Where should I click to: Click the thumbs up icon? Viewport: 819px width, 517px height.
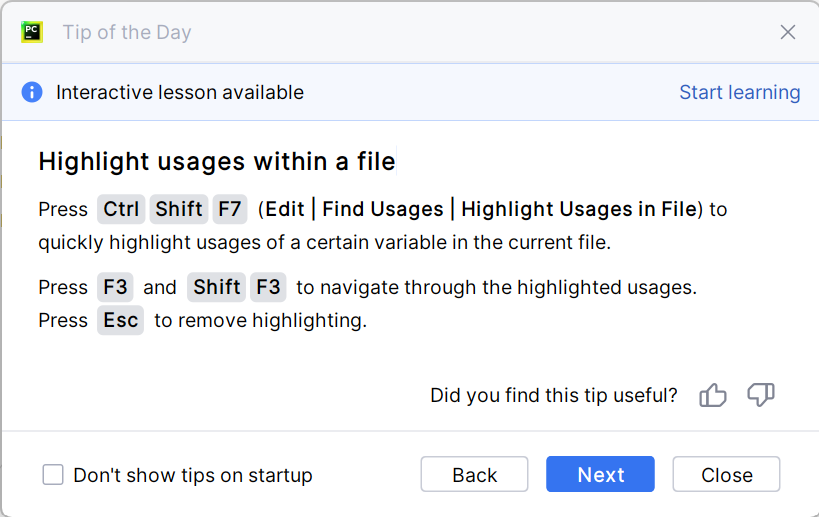coord(713,395)
